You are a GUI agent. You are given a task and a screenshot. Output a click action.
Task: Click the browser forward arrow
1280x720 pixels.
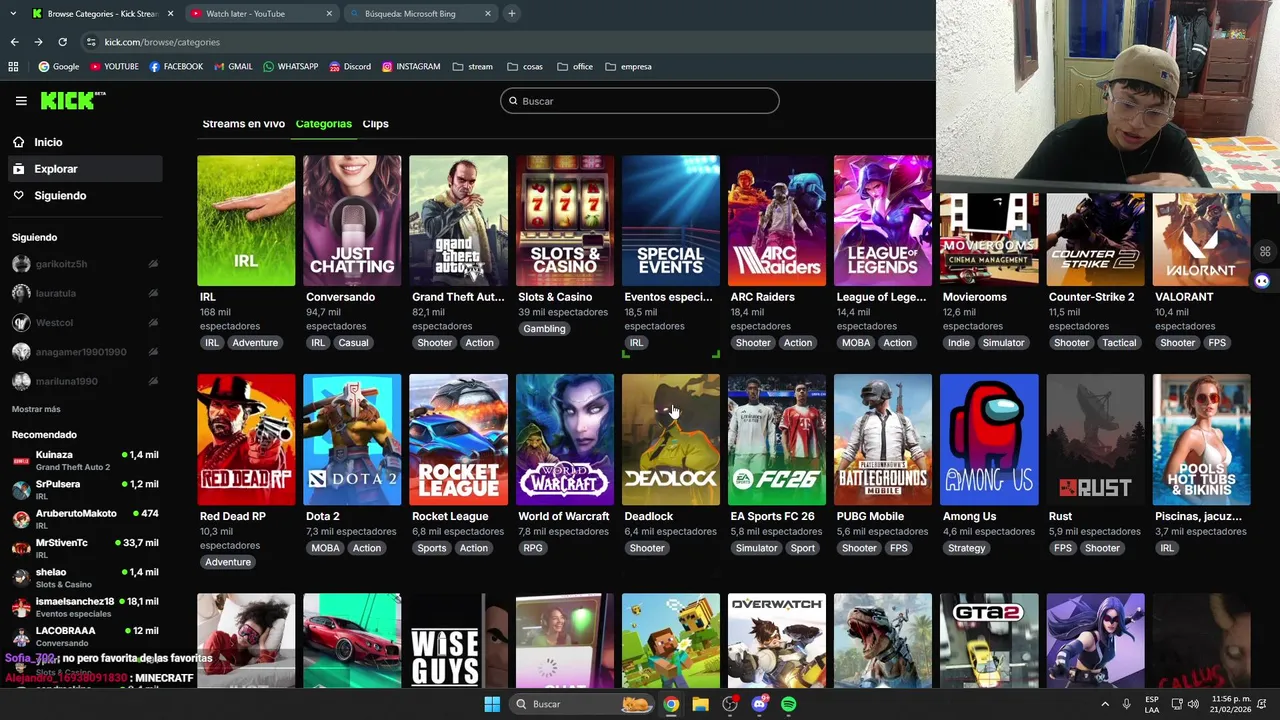[x=38, y=42]
